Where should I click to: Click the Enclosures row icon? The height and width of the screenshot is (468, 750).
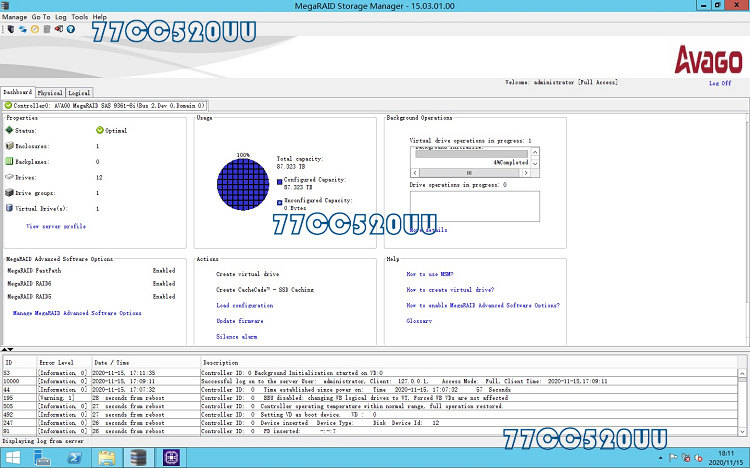pyautogui.click(x=9, y=146)
